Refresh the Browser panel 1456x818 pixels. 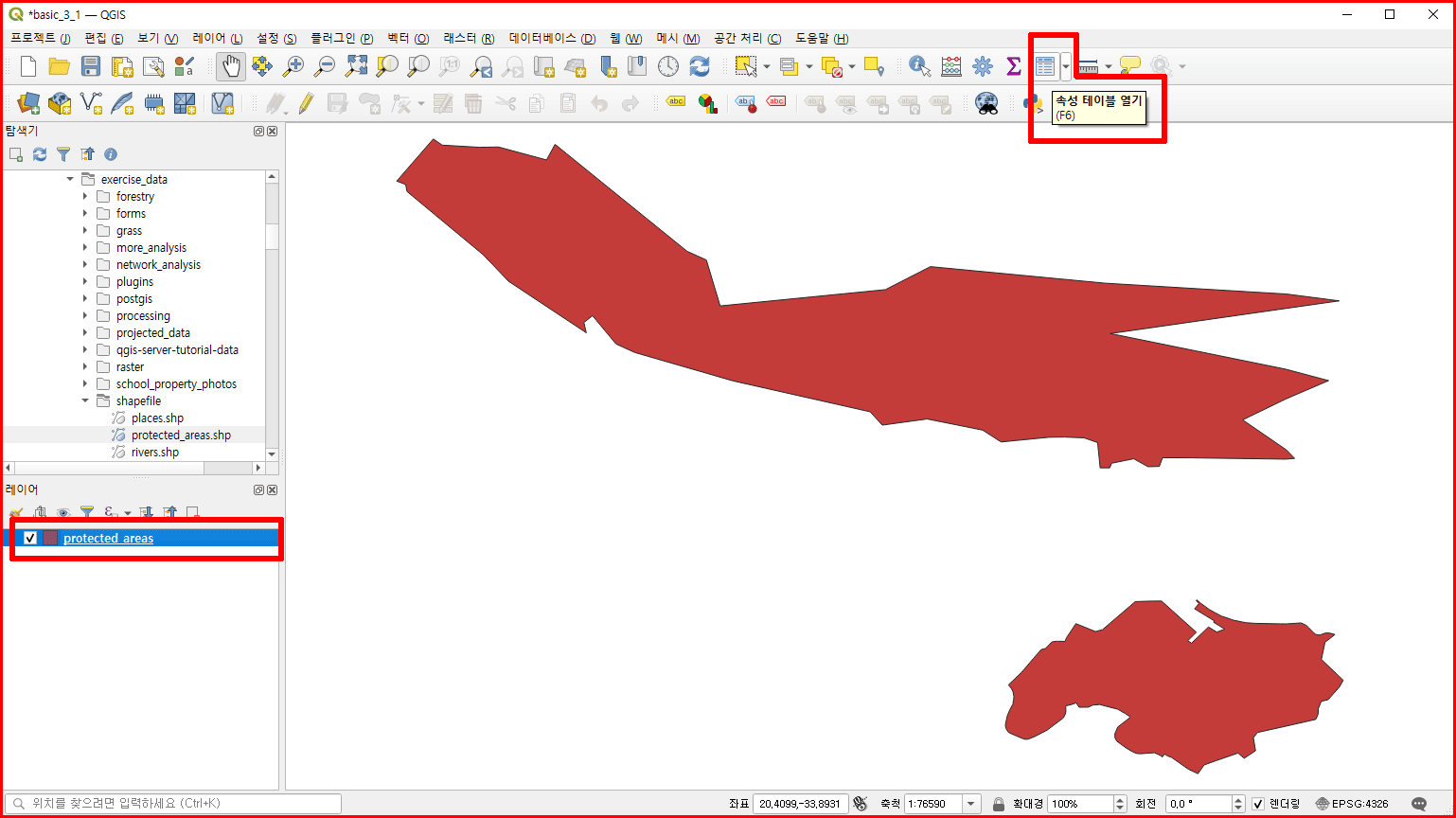pyautogui.click(x=40, y=154)
